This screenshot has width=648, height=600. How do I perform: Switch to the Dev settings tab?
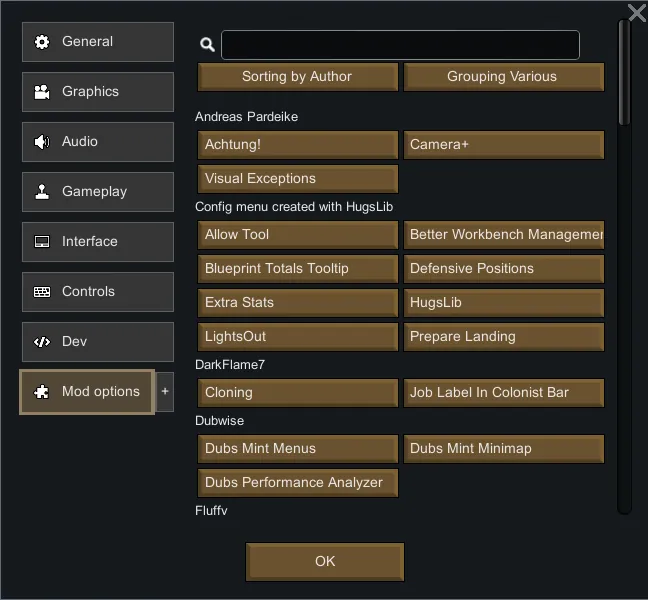[x=97, y=342]
